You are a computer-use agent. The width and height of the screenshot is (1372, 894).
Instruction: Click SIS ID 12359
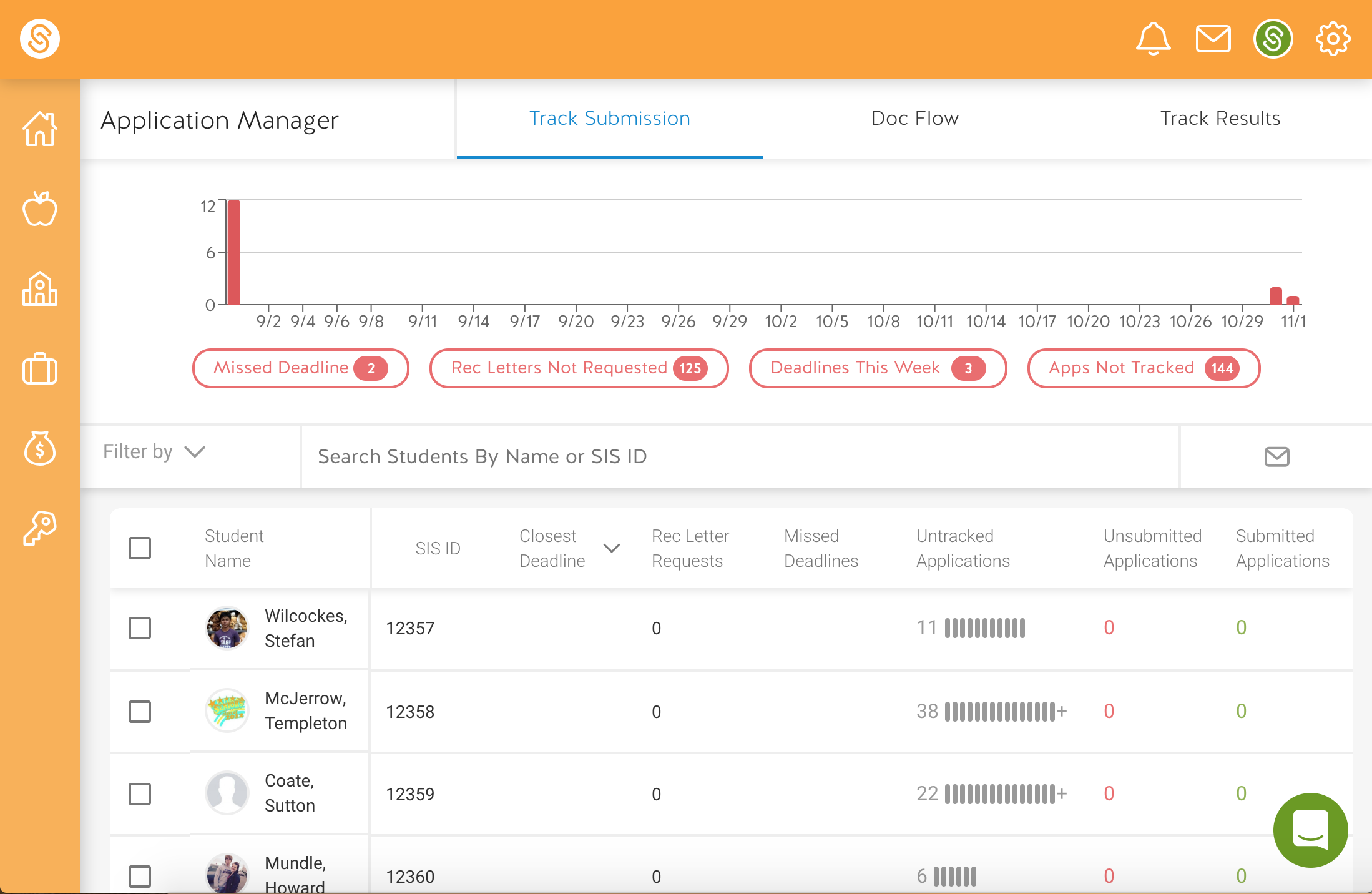point(410,794)
